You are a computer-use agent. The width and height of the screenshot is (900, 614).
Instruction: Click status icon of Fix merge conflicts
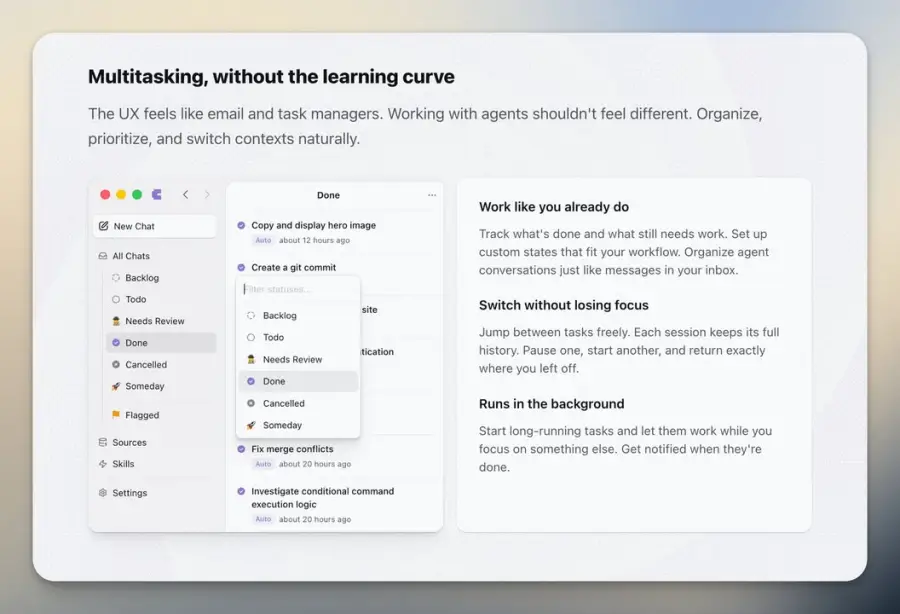[x=241, y=449]
